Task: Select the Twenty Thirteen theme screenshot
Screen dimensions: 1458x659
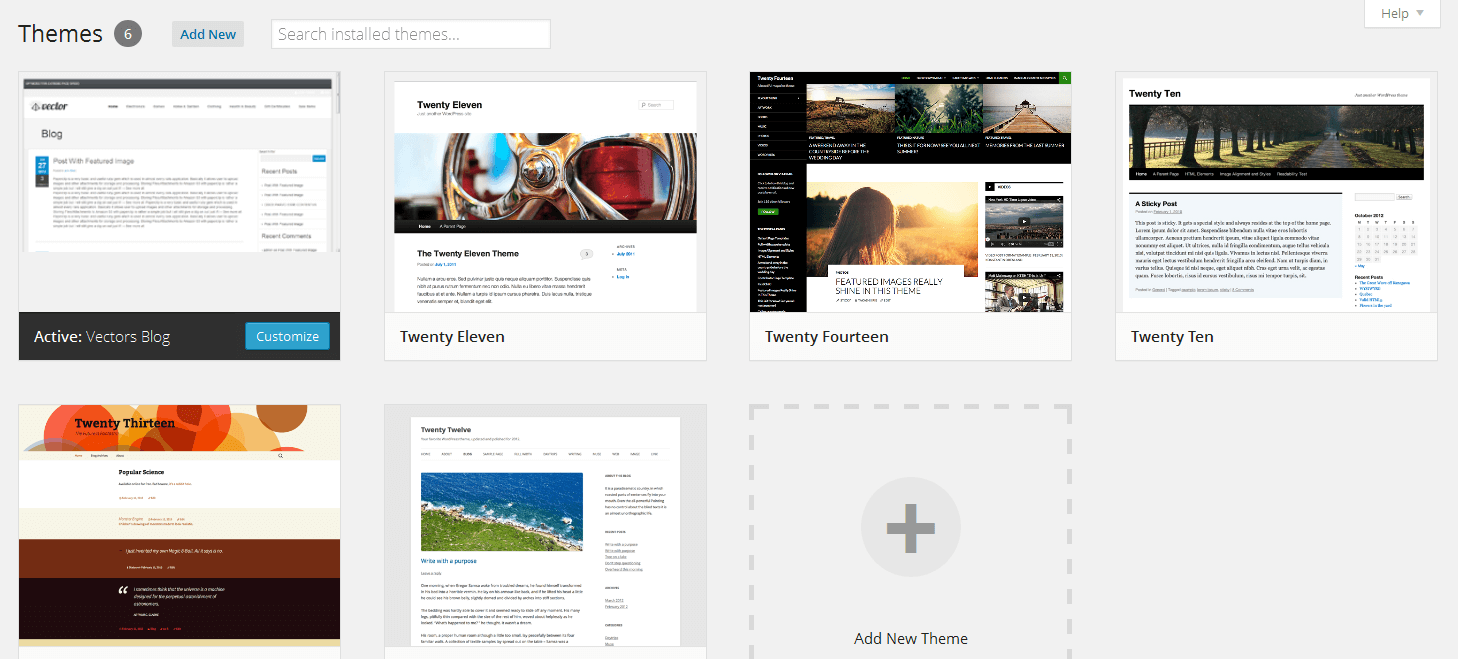Action: click(x=180, y=526)
